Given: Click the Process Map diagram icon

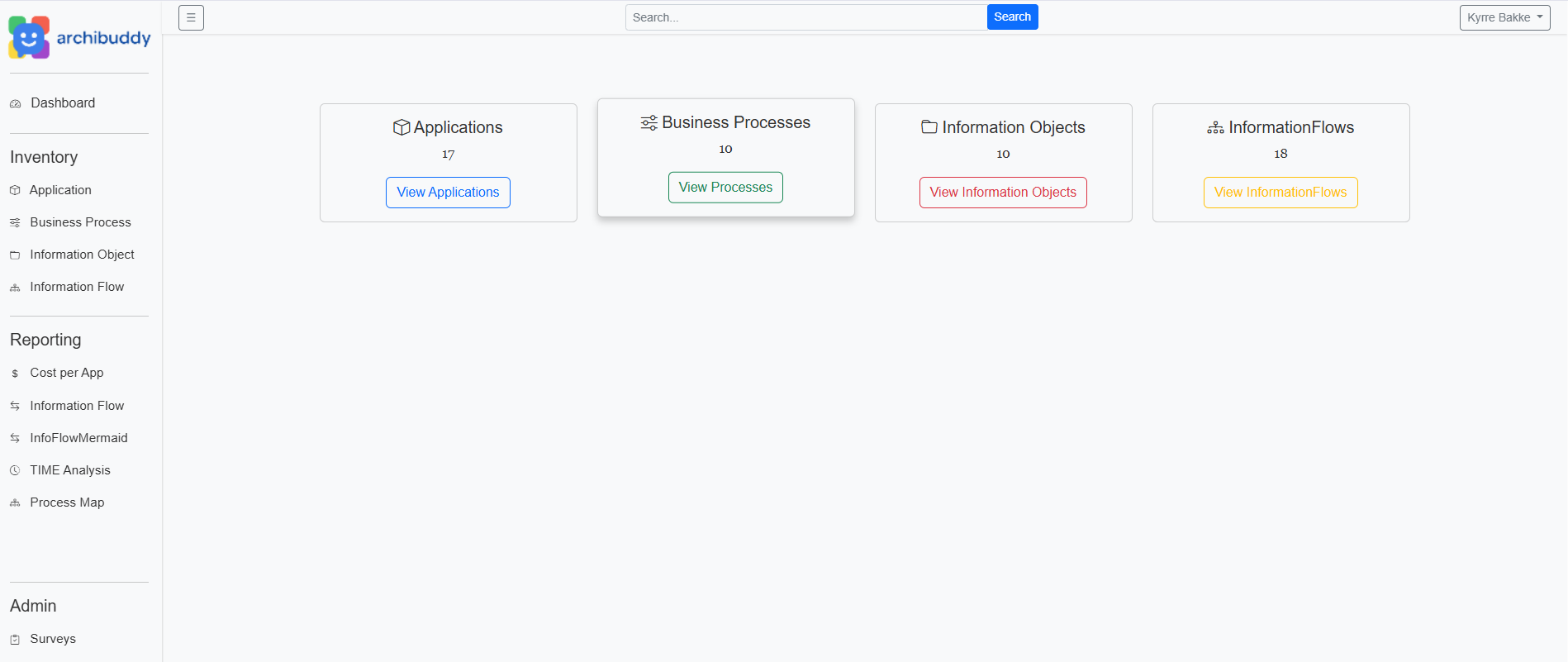Looking at the screenshot, I should tap(15, 502).
